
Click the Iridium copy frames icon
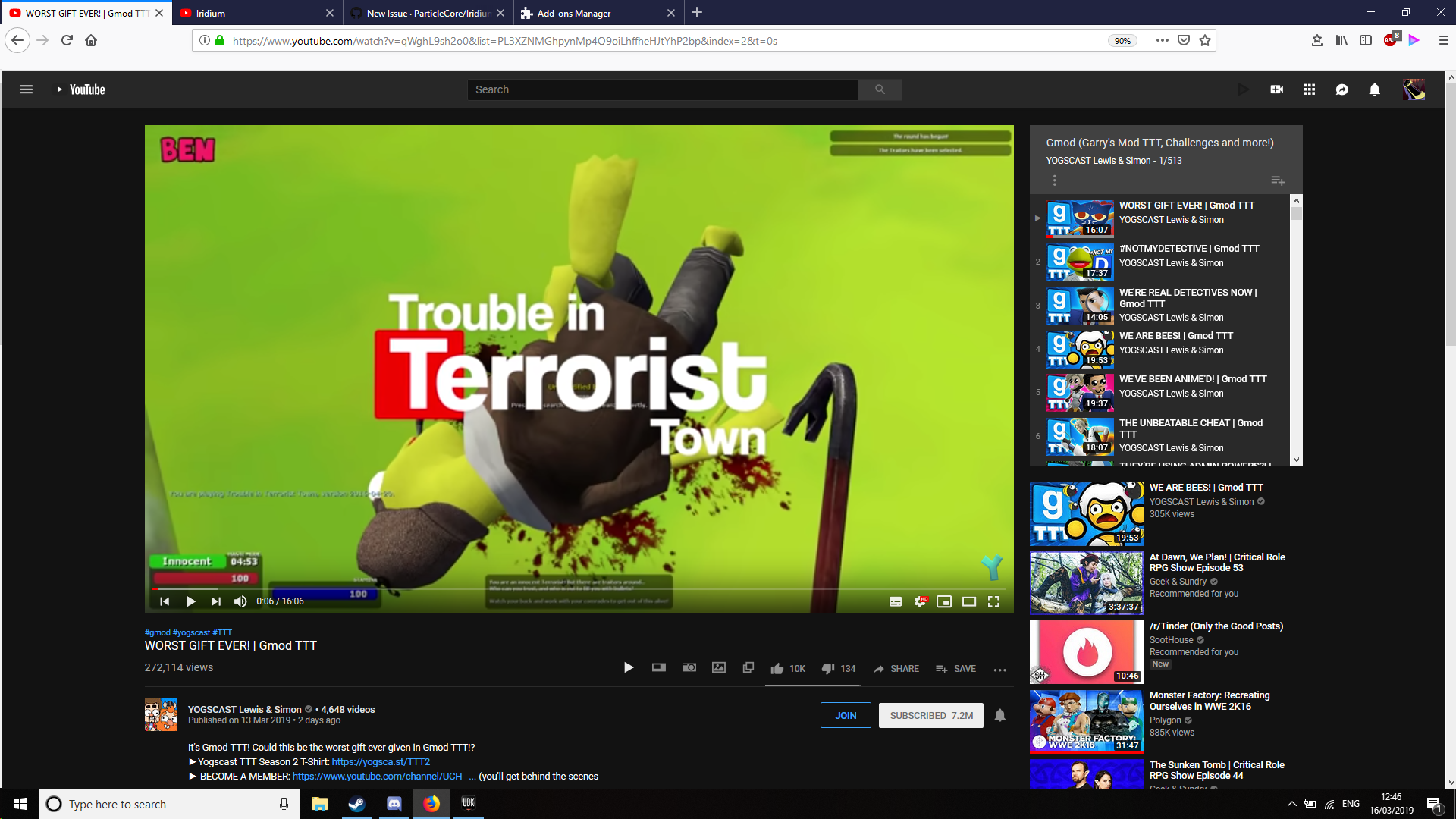(x=748, y=668)
